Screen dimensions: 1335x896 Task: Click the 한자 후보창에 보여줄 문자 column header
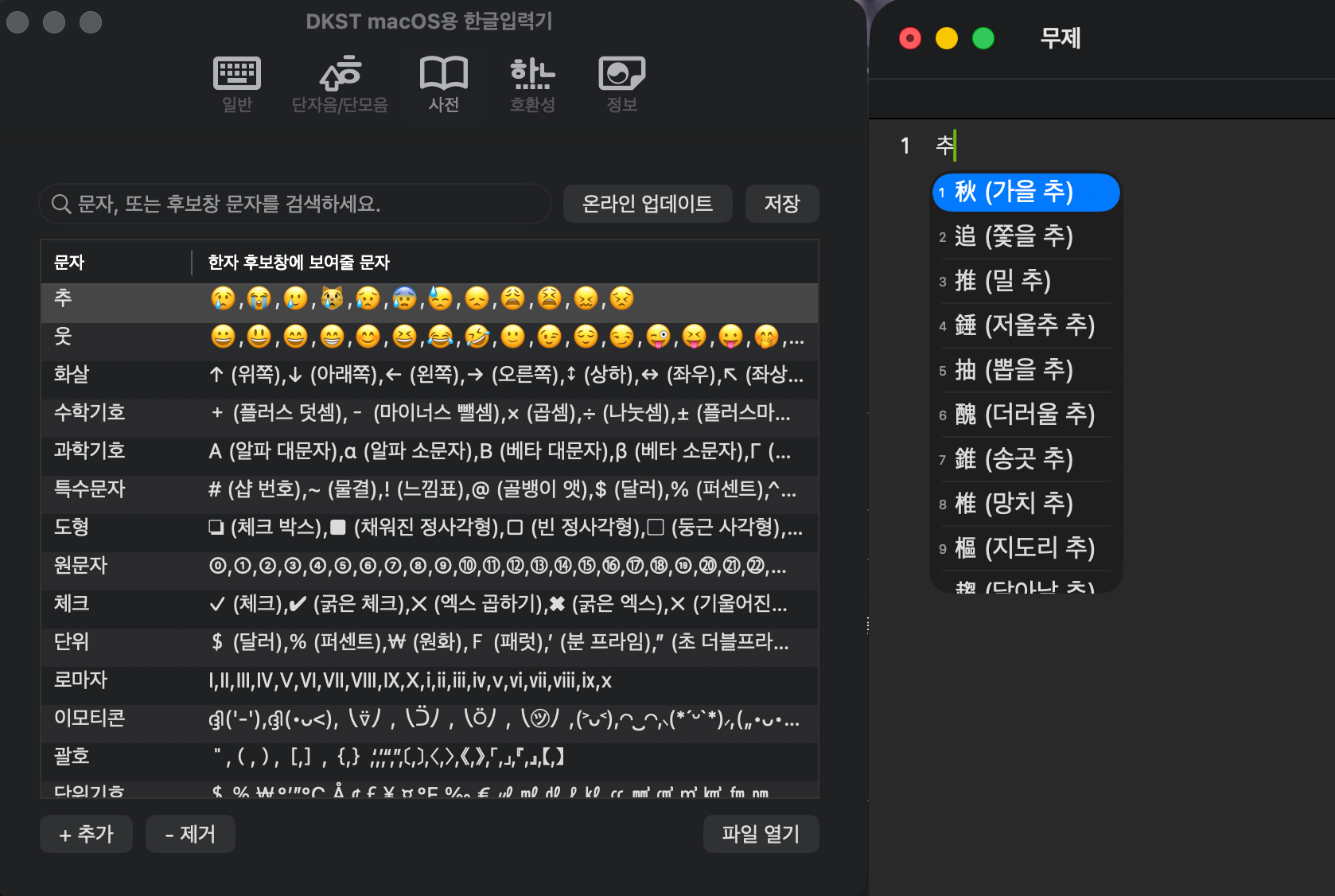[x=505, y=262]
